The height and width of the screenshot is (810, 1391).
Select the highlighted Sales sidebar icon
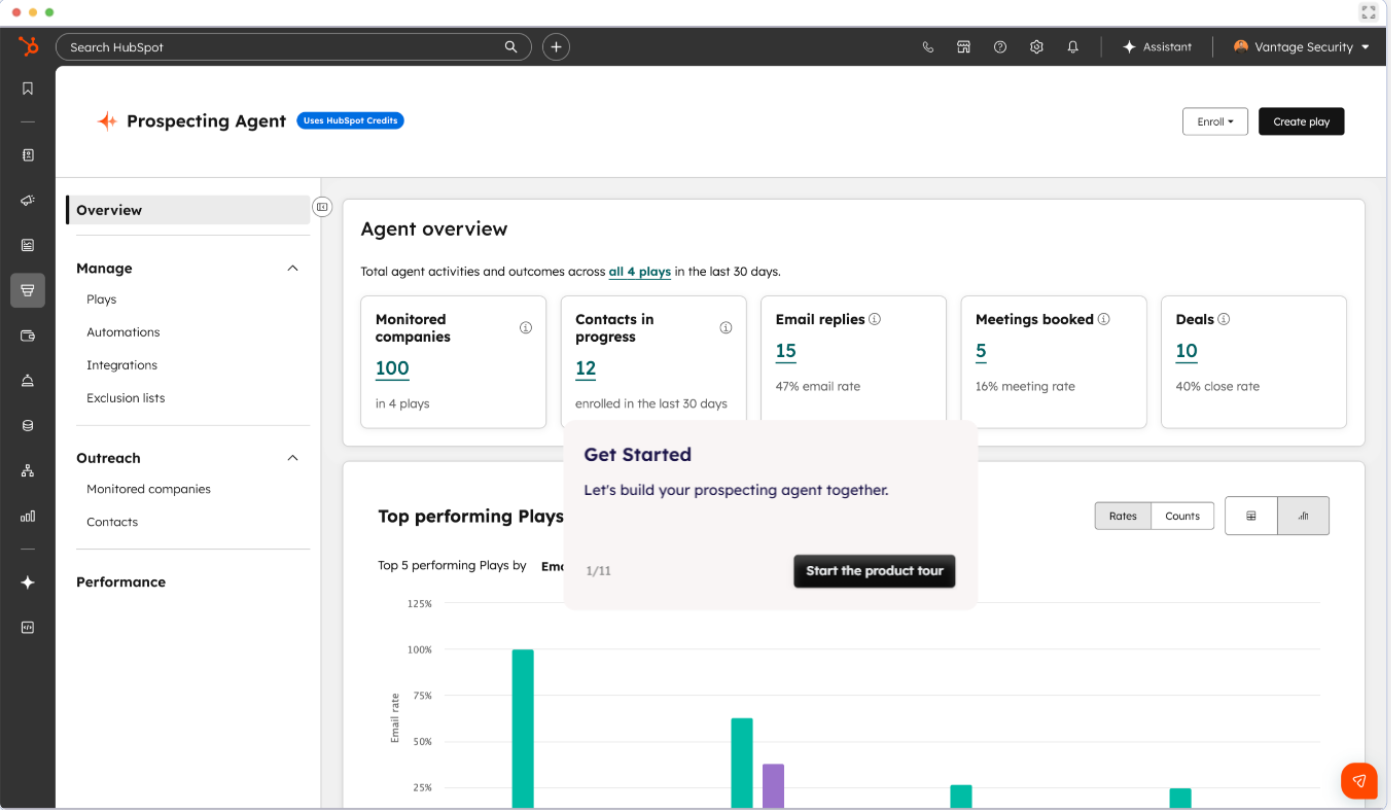28,290
